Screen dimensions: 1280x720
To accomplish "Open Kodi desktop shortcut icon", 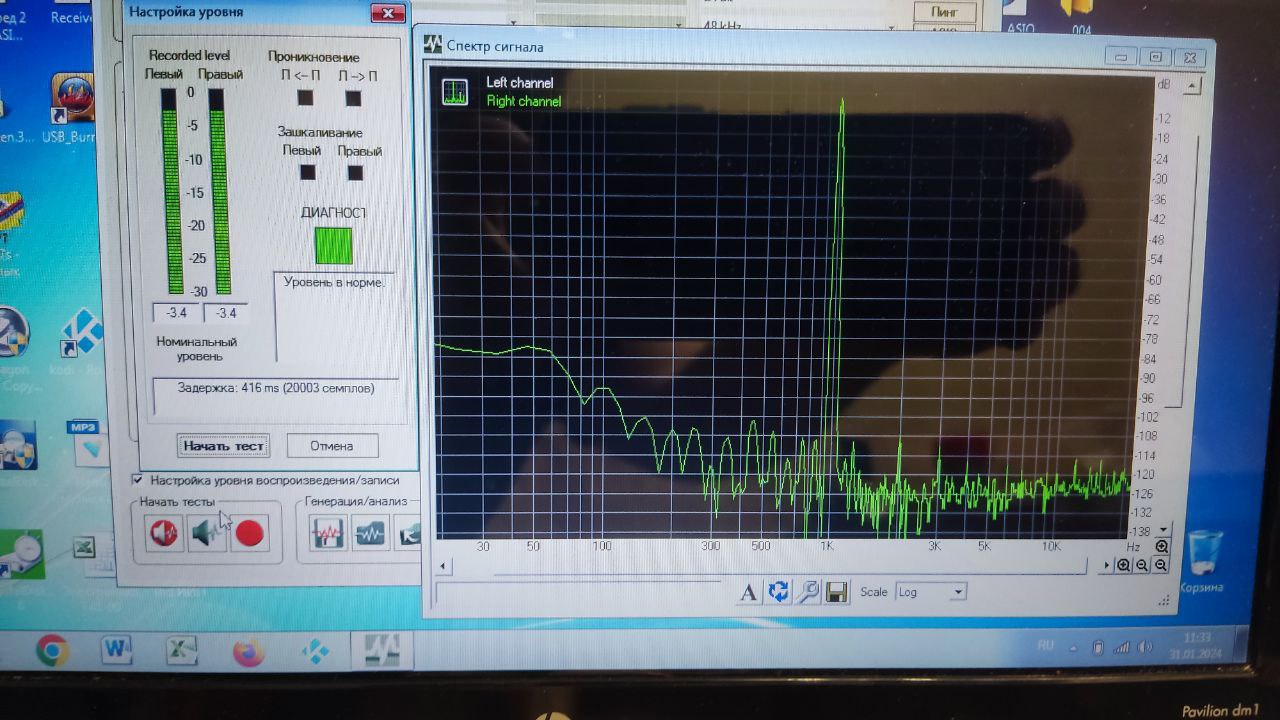I will 80,333.
